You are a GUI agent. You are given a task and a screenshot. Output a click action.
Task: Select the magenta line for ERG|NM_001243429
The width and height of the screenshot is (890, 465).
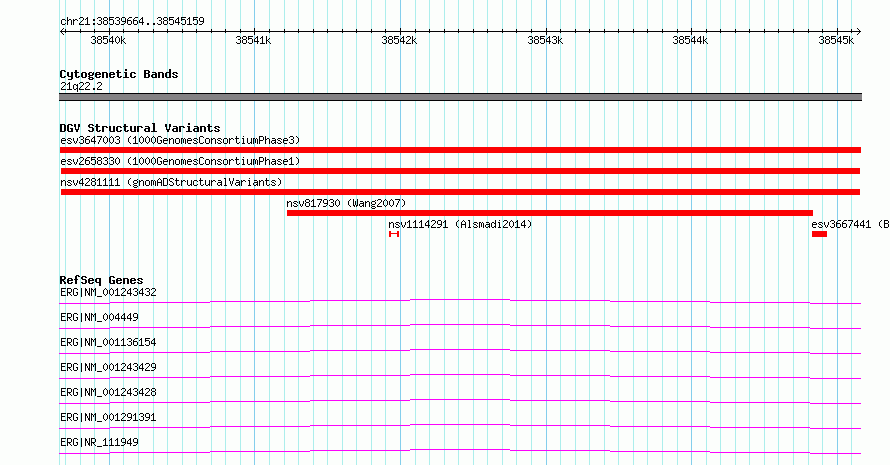click(460, 376)
